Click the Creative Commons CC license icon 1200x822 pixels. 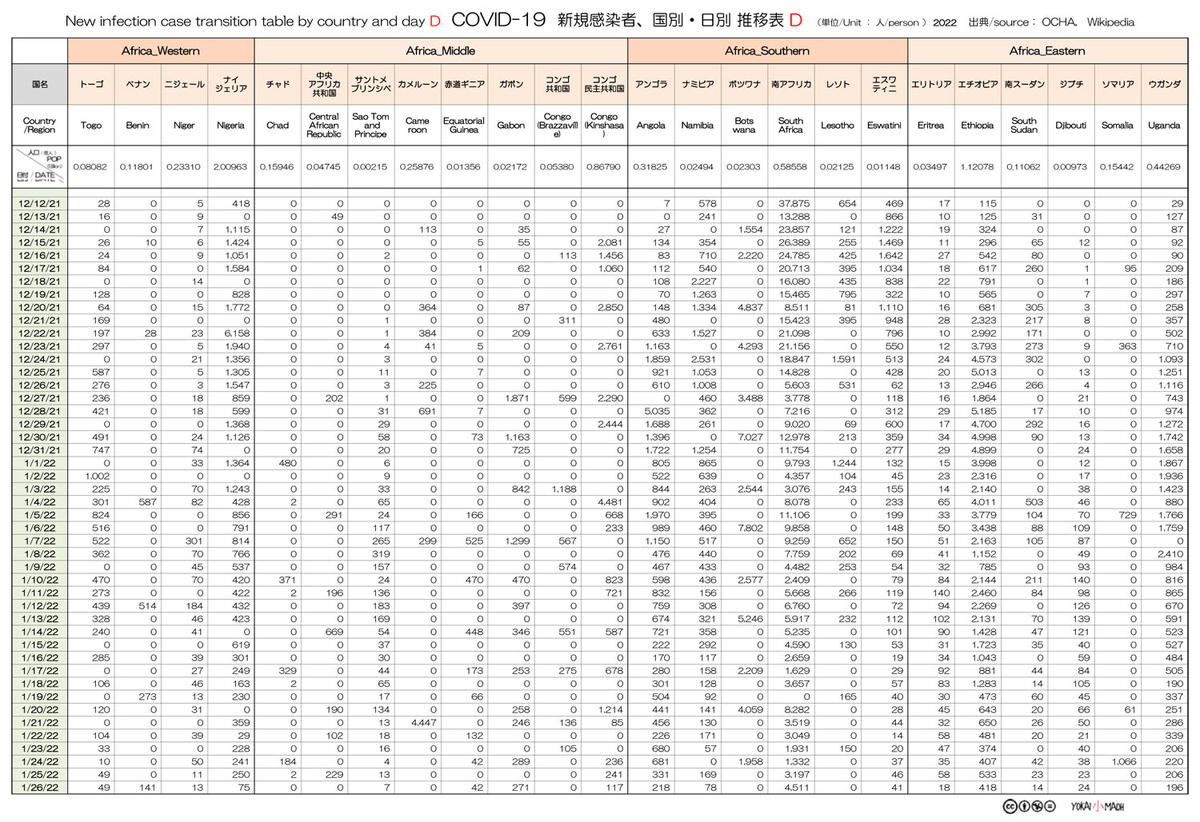1008,805
